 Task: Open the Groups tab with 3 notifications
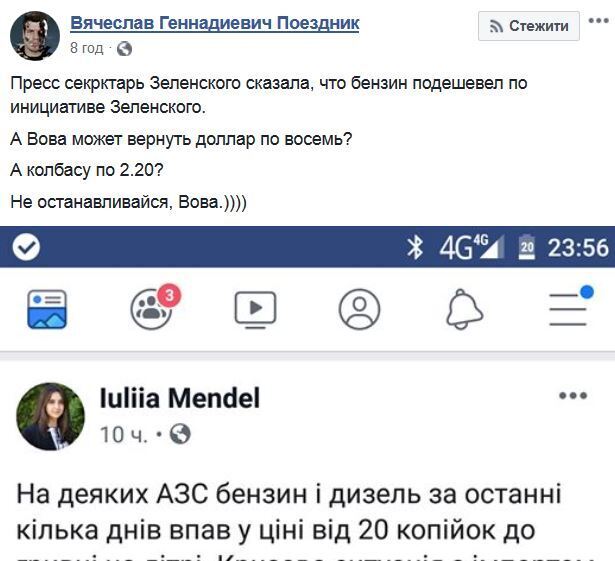(151, 309)
